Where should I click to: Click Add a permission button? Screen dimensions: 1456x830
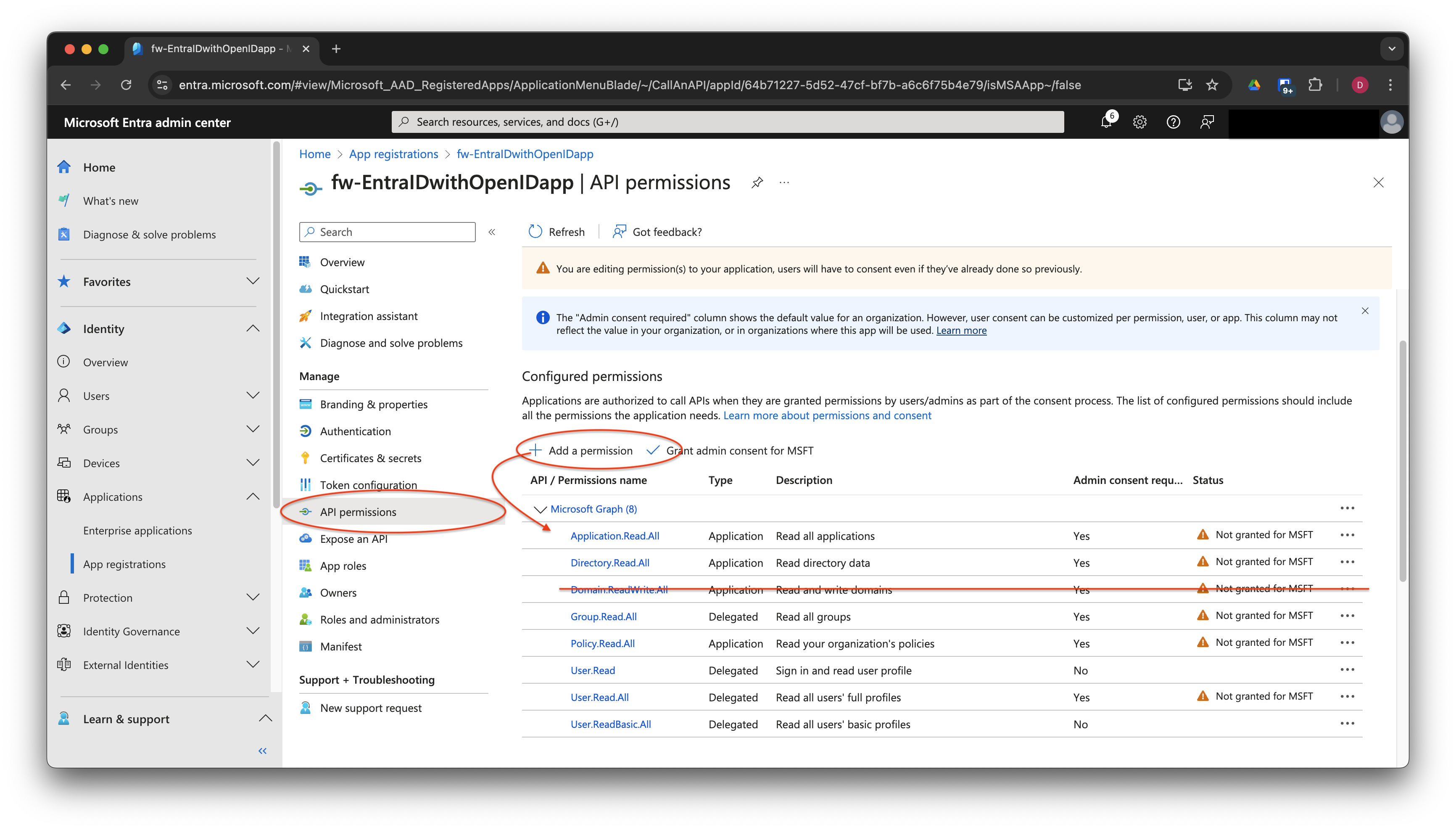point(581,450)
